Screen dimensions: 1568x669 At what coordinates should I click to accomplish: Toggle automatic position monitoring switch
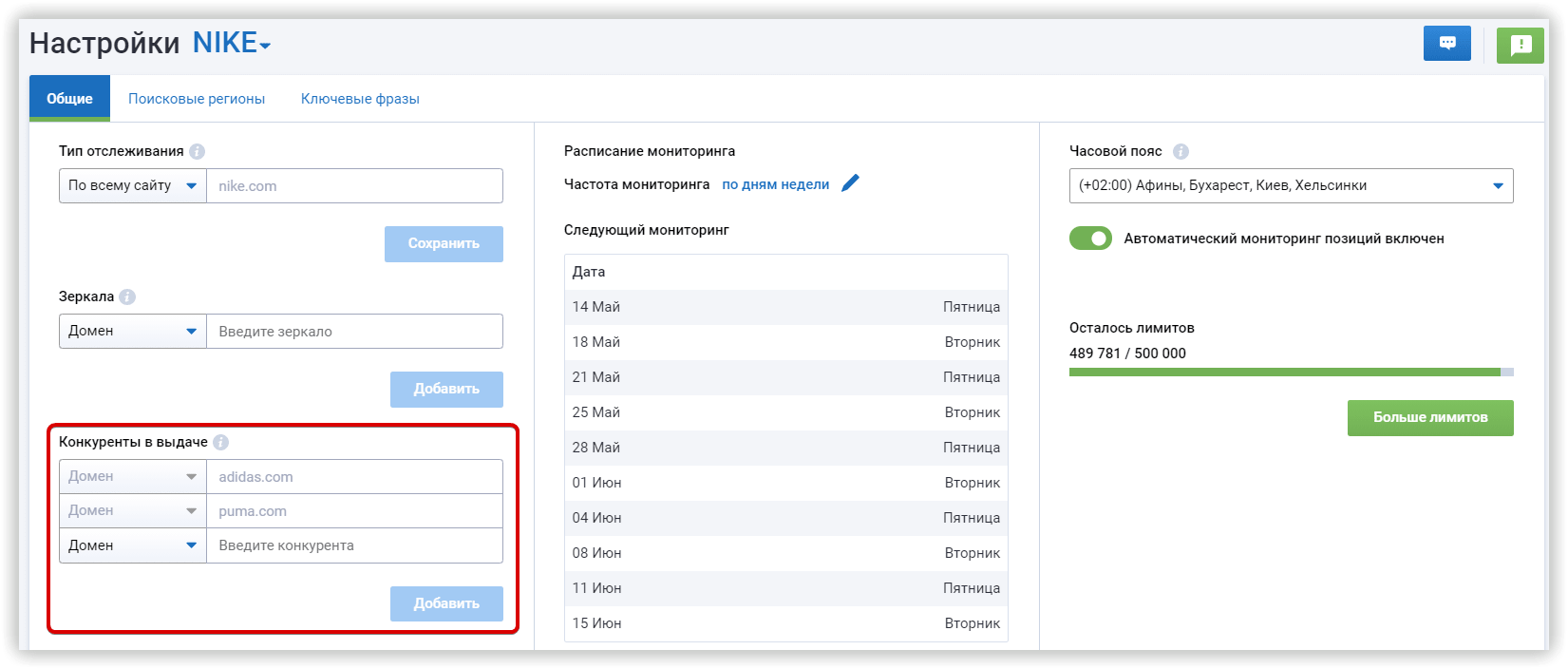(x=1090, y=239)
